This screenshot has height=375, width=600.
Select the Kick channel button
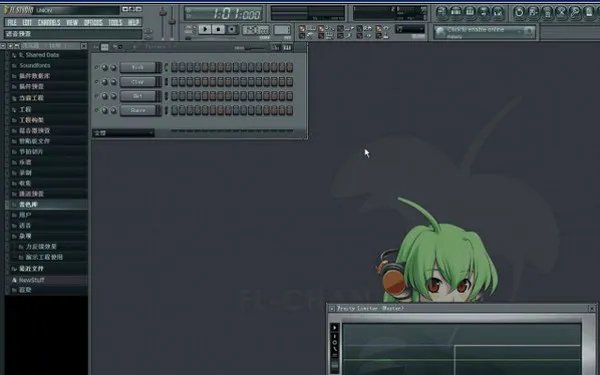click(138, 67)
